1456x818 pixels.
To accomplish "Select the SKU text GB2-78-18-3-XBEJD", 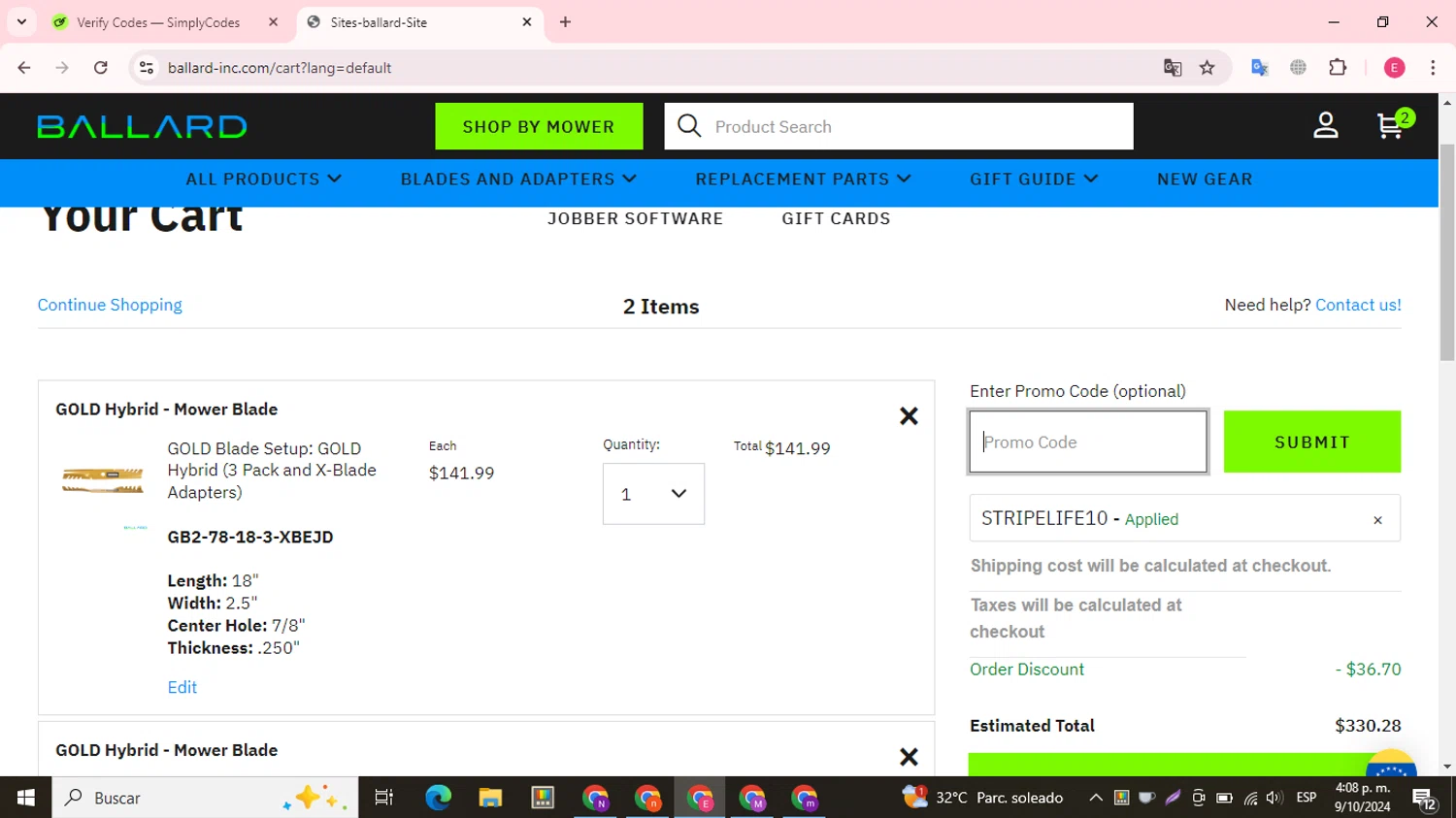I will coord(250,537).
